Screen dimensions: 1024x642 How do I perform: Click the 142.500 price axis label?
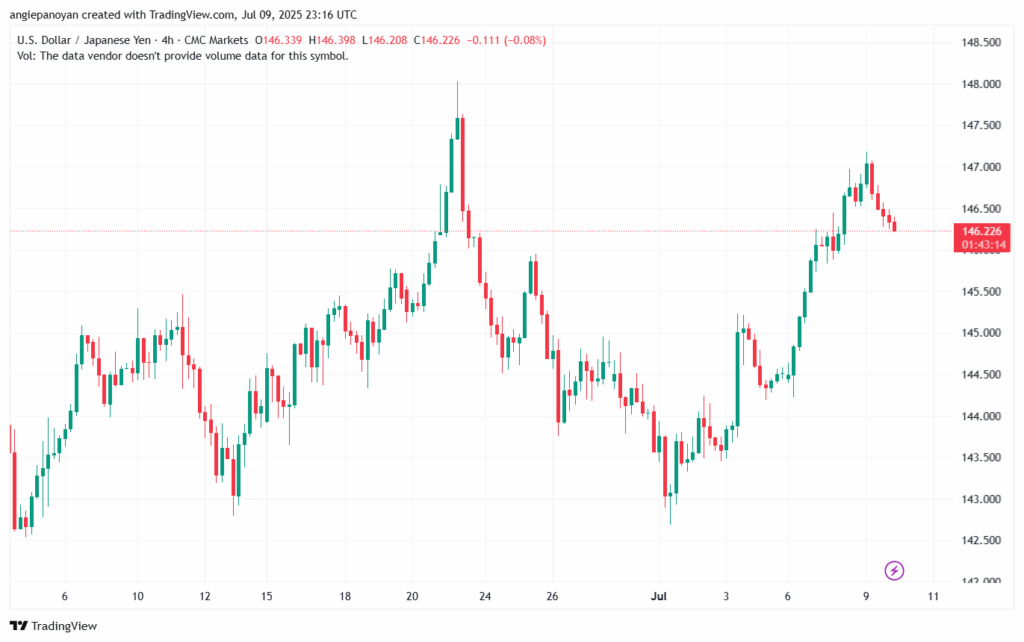tap(981, 541)
